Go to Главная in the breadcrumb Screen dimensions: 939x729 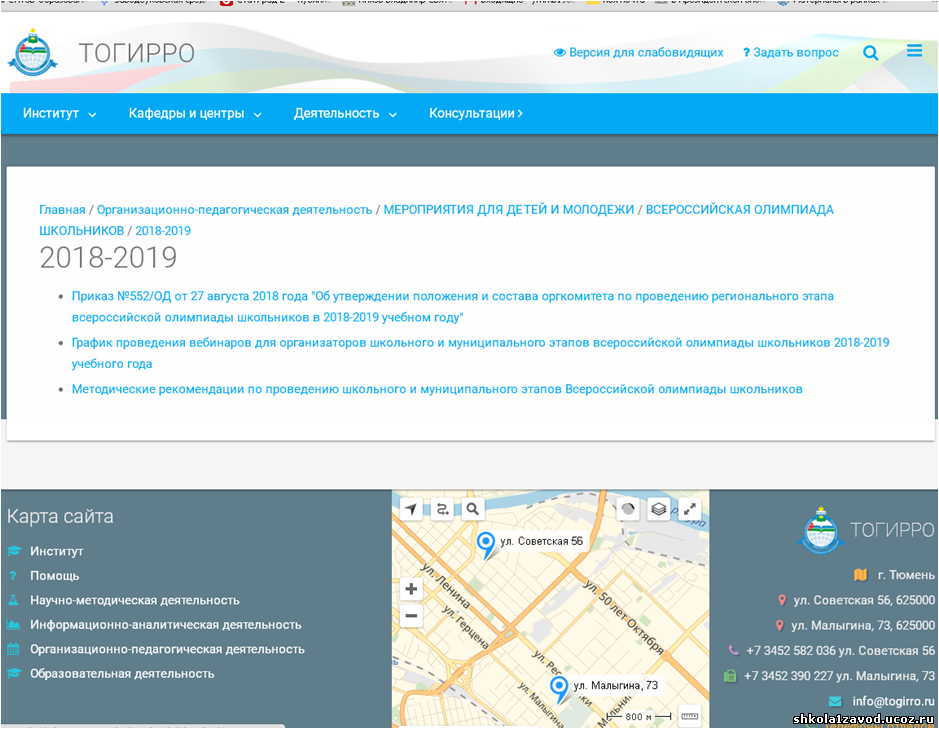62,210
